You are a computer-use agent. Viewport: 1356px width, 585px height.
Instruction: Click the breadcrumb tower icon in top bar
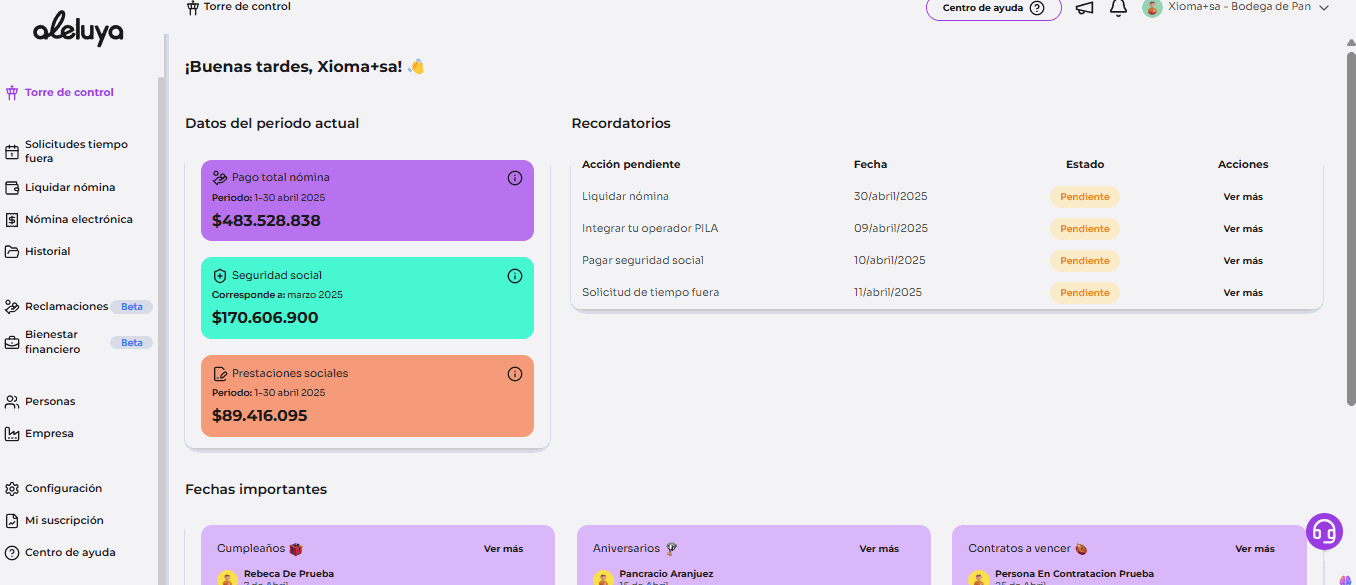coord(193,7)
